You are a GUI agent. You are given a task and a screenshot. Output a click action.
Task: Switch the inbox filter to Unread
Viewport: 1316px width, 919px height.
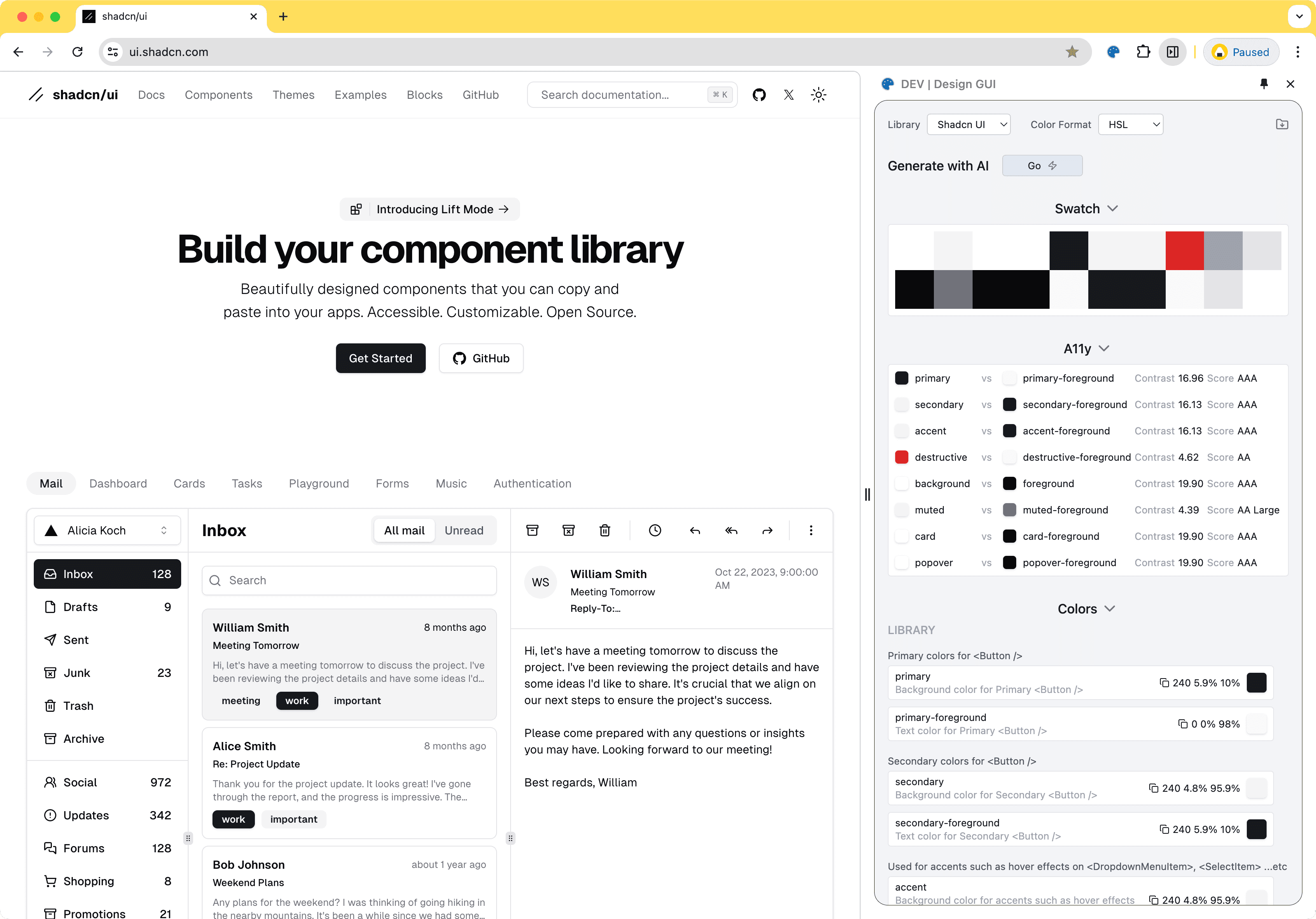464,530
